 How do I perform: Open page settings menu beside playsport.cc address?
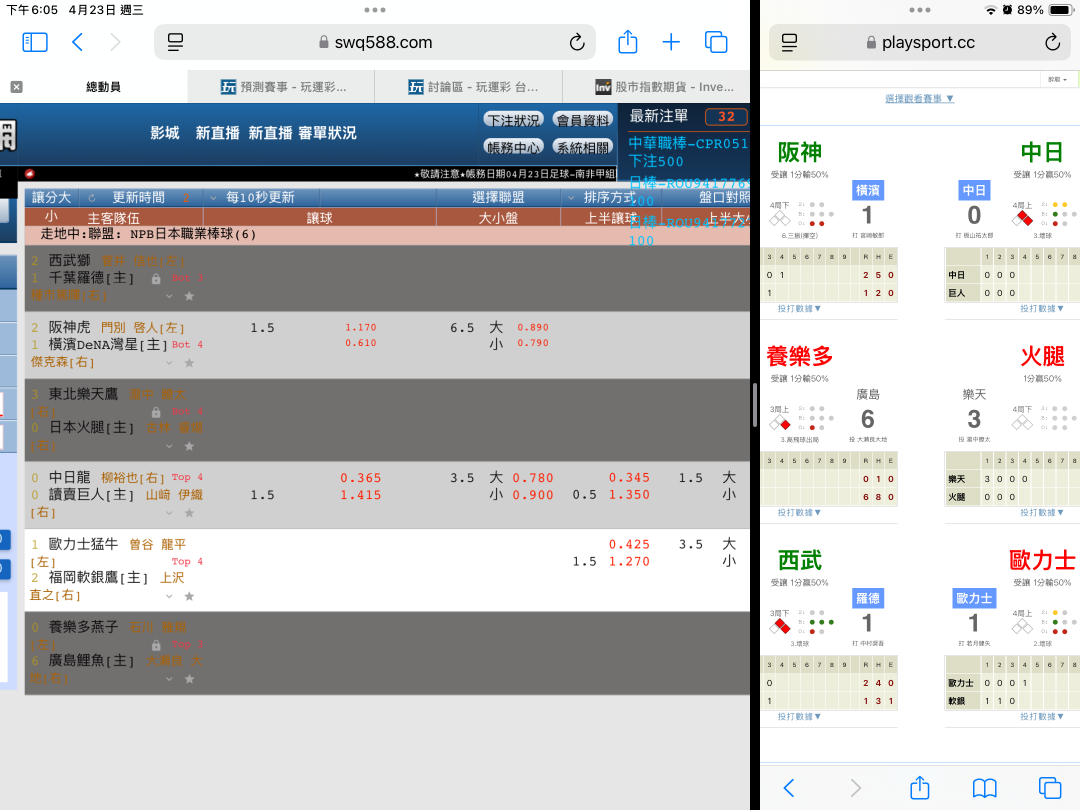(790, 43)
